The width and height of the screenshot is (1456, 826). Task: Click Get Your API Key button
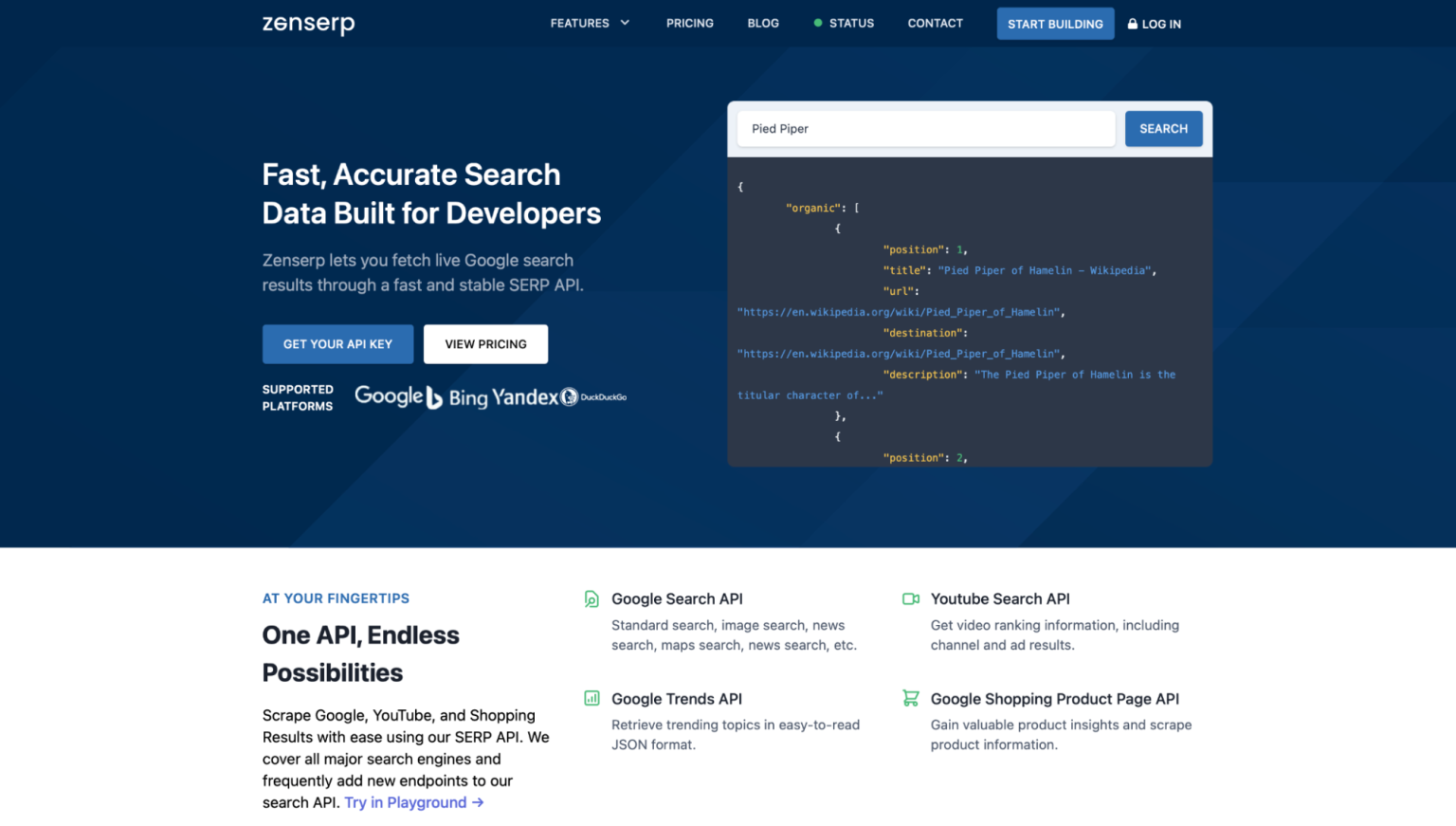point(337,344)
